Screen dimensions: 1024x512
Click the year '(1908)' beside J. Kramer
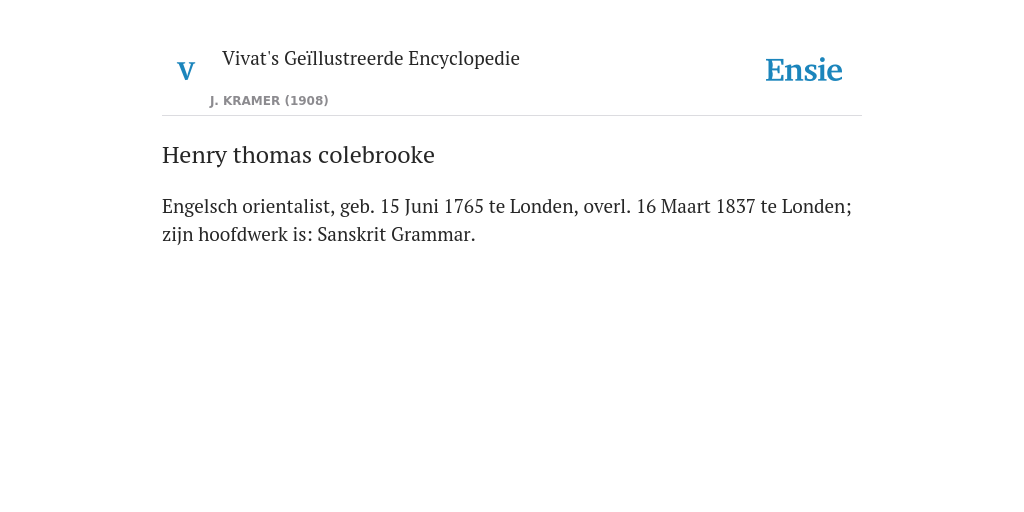pyautogui.click(x=306, y=101)
